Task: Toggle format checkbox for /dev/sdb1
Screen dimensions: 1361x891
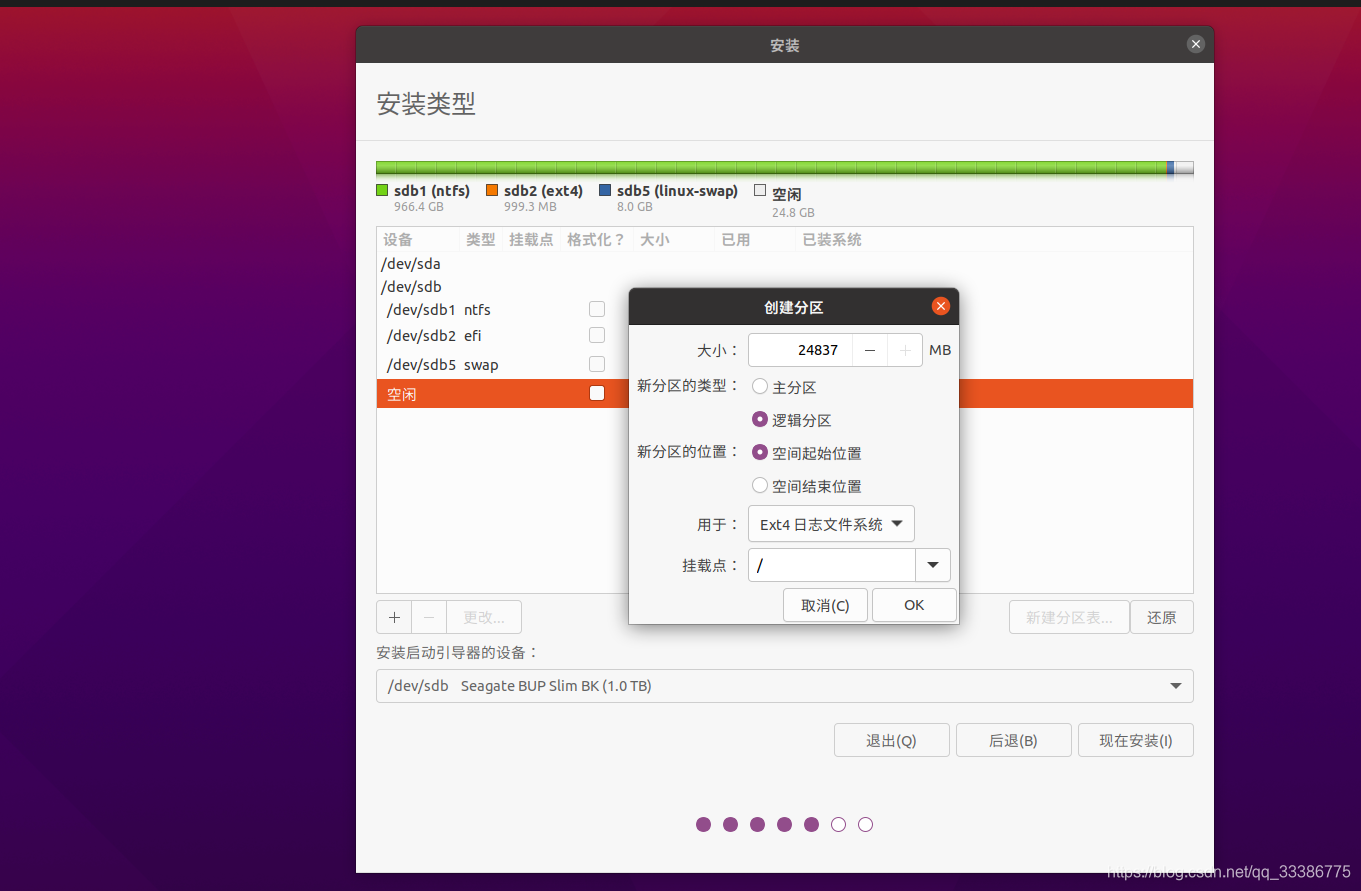Action: pos(597,309)
